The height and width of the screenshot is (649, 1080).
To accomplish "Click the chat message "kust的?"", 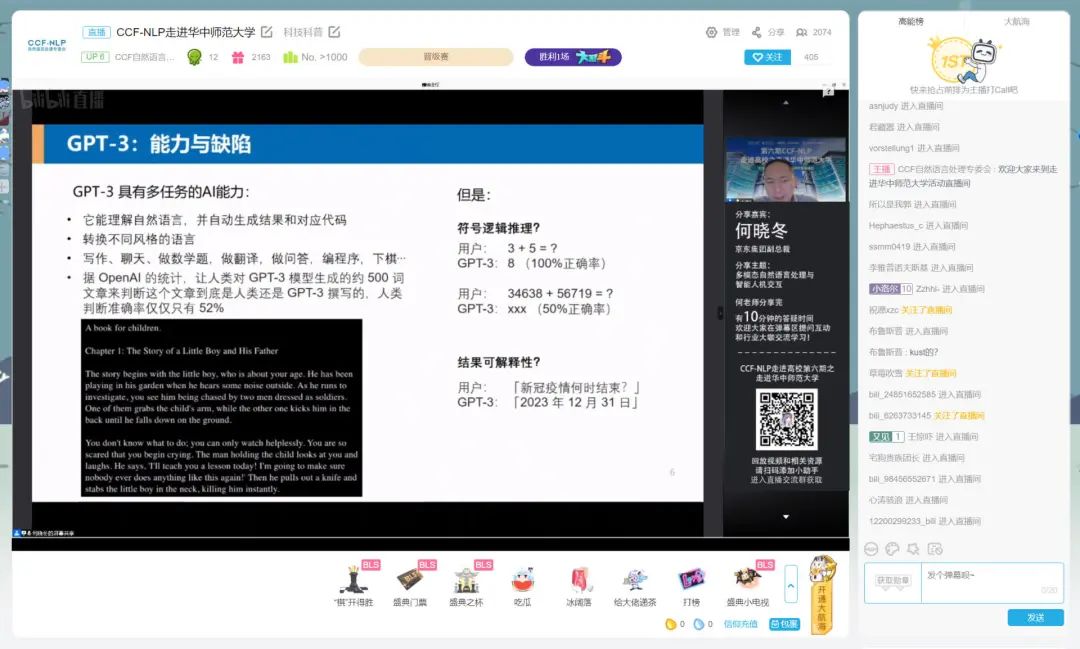I will click(x=924, y=352).
